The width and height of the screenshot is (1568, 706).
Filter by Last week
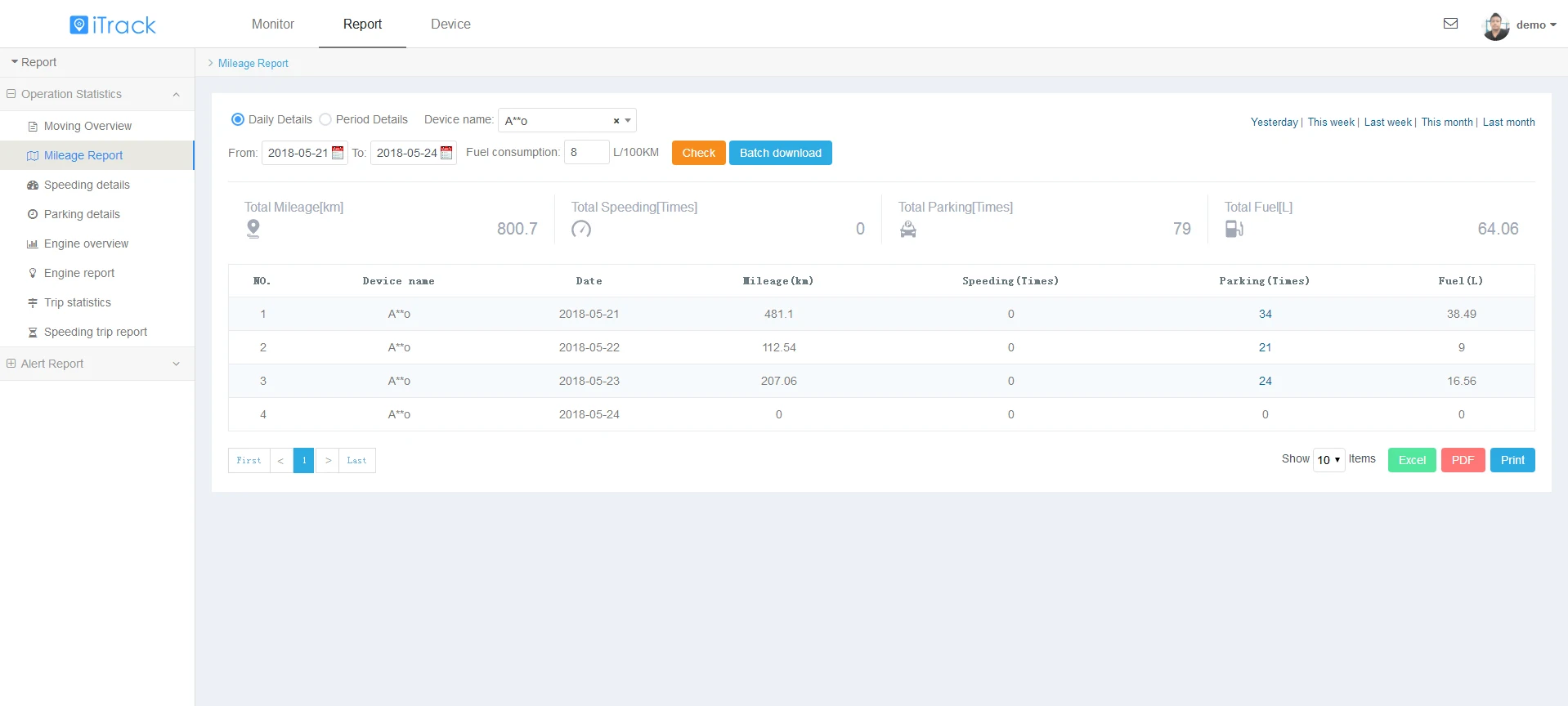(1387, 122)
